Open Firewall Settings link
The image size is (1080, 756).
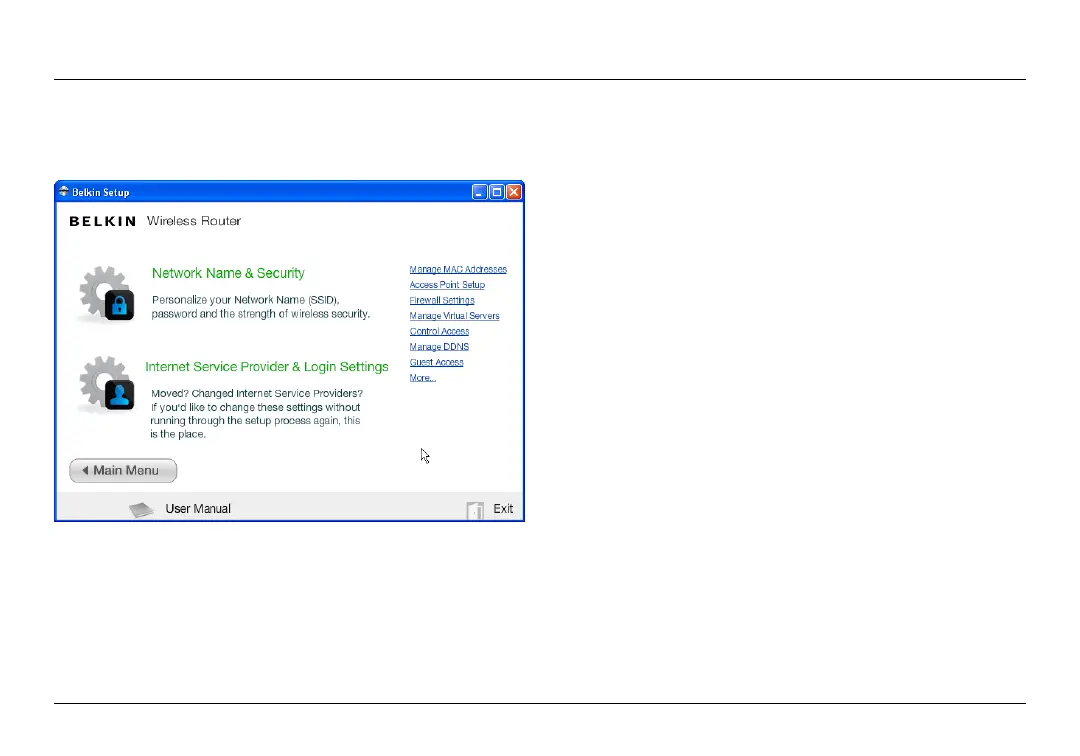442,300
